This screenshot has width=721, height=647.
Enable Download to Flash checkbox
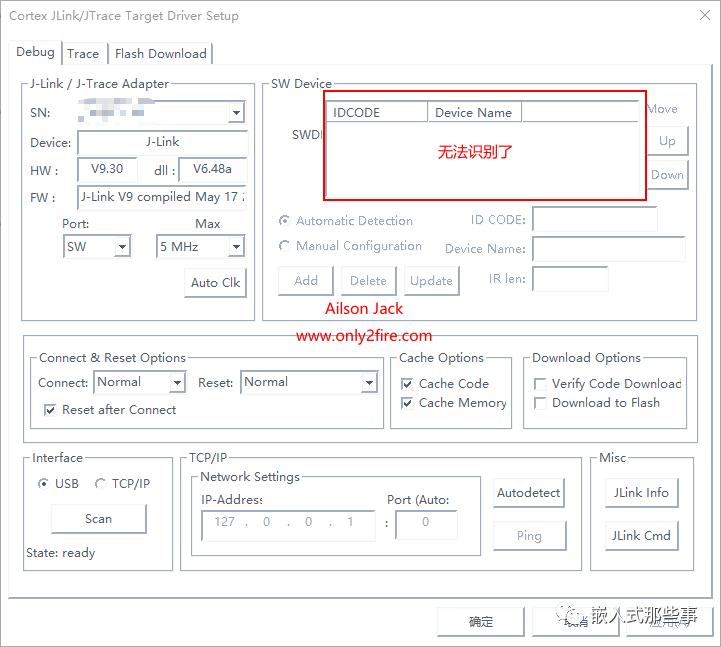540,403
